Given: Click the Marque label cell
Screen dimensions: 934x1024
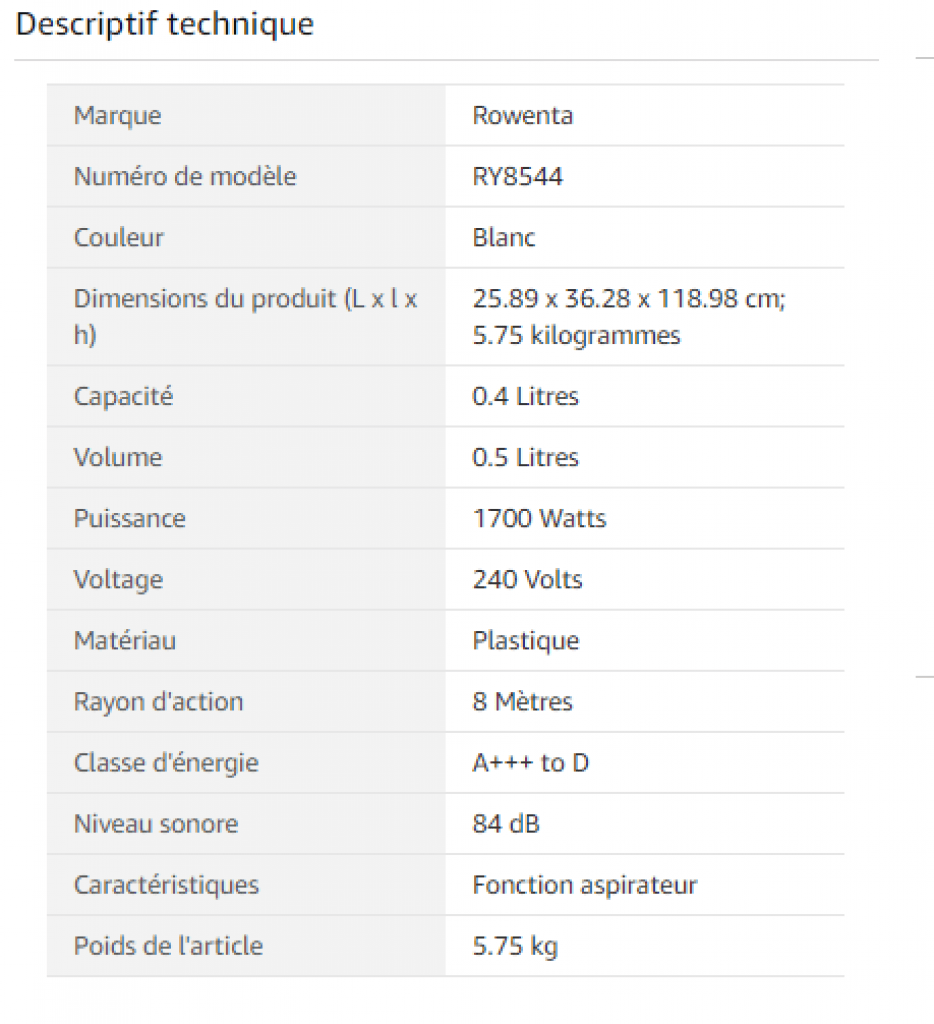Looking at the screenshot, I should point(117,115).
